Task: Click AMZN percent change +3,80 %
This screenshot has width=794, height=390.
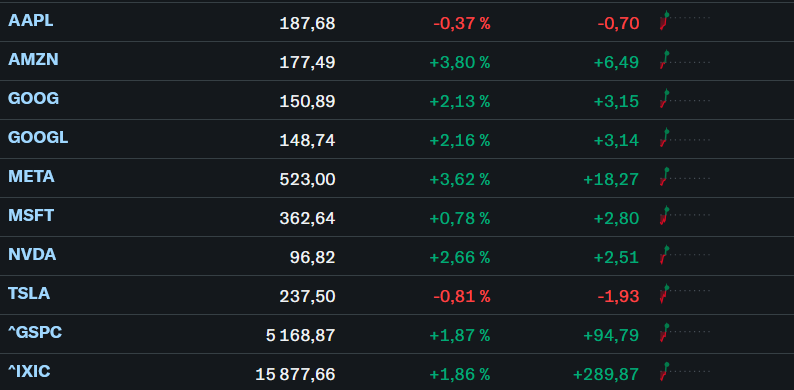Action: click(460, 62)
